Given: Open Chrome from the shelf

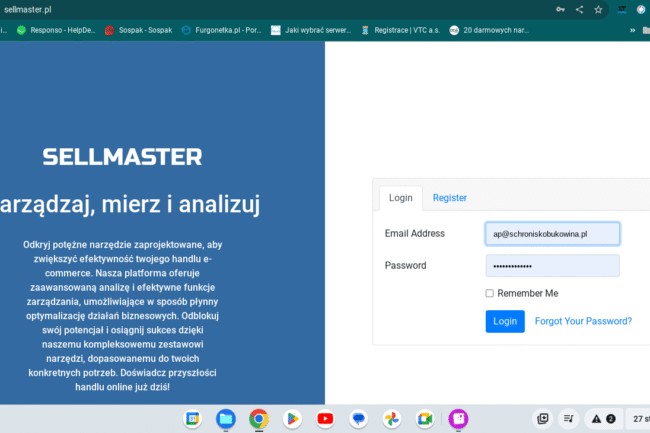Looking at the screenshot, I should point(259,419).
